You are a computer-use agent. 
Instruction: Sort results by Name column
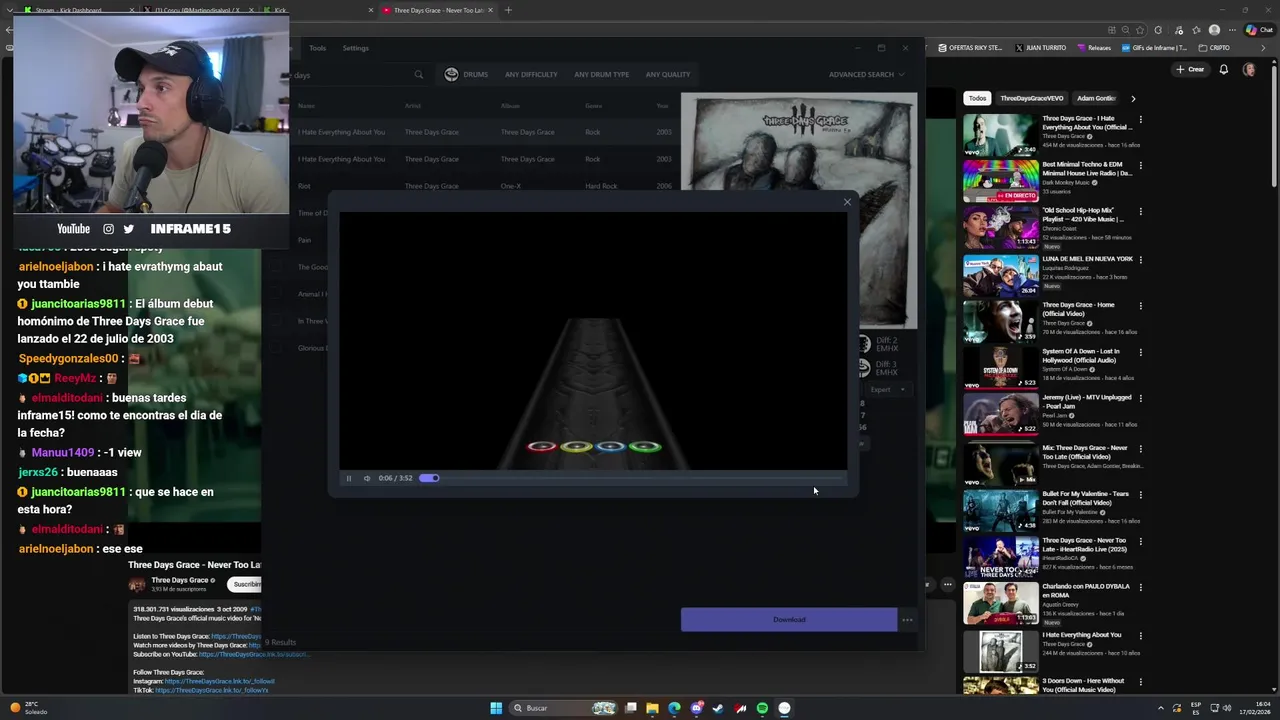[x=306, y=105]
